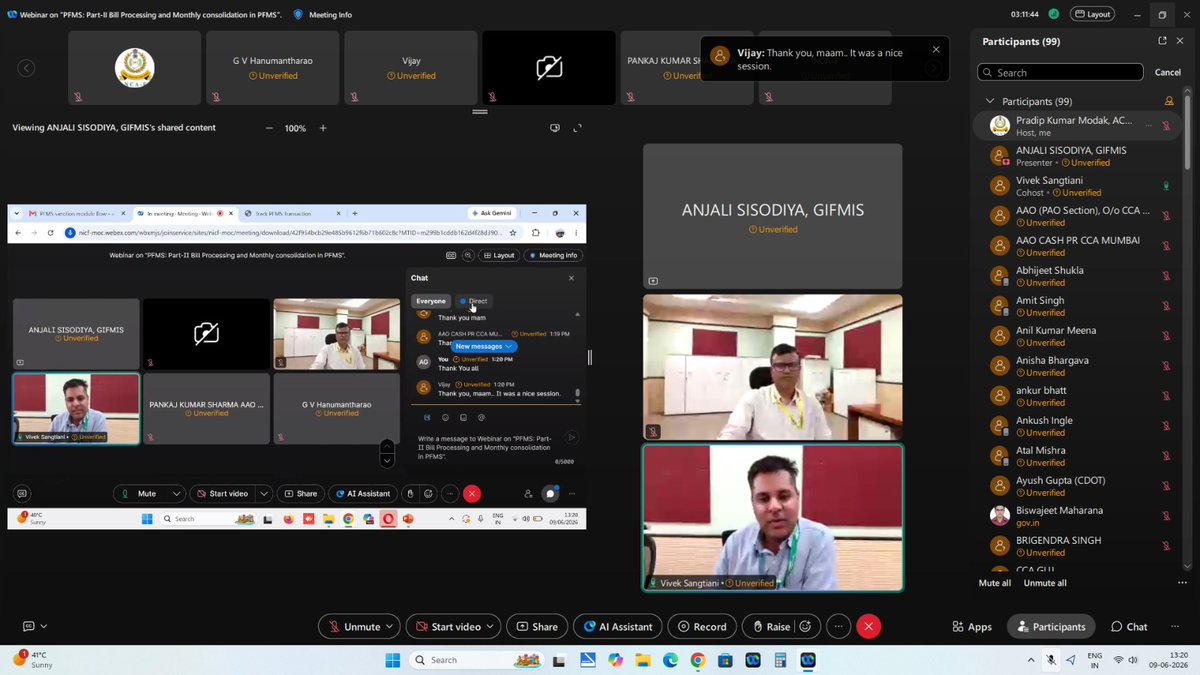
Task: Show hidden tray icons chevron
Action: (x=1031, y=660)
